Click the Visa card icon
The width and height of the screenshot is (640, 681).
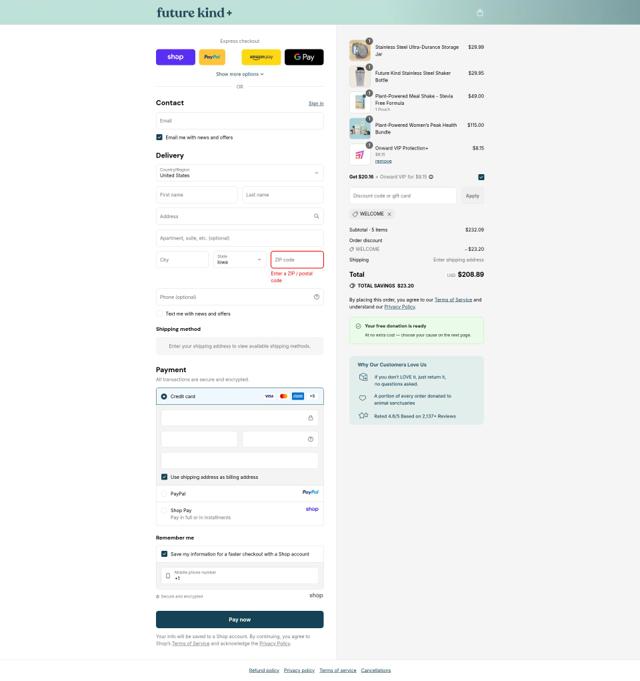pos(269,396)
